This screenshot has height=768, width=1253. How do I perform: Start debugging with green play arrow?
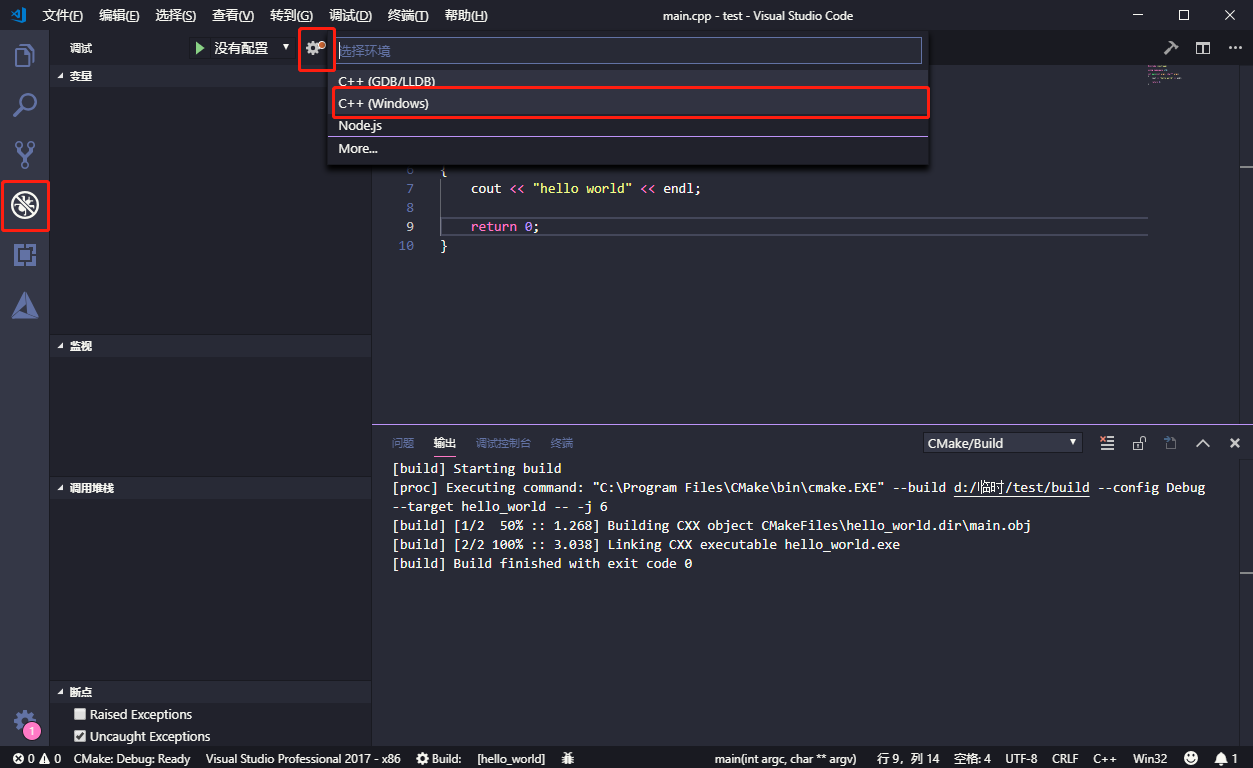coord(200,48)
